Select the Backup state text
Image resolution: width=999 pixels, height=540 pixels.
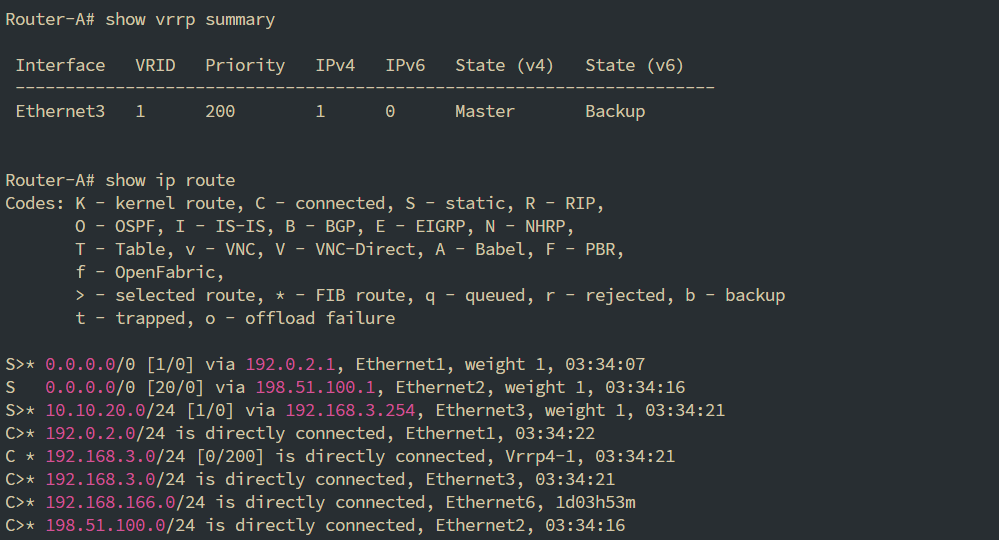tap(615, 111)
